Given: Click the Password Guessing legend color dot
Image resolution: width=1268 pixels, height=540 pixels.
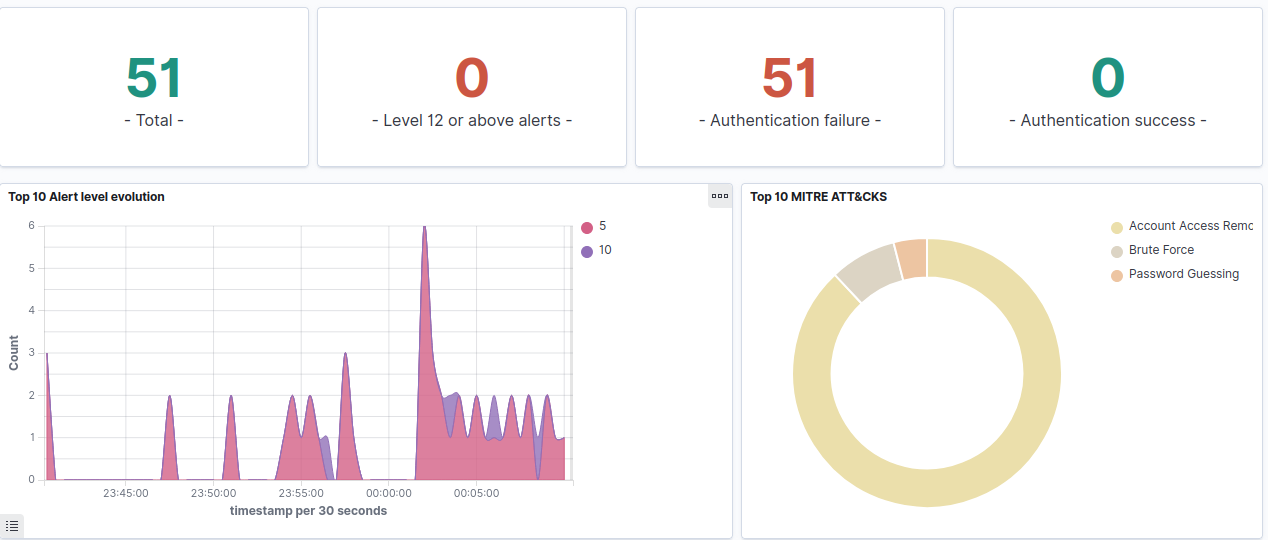Looking at the screenshot, I should (1117, 275).
